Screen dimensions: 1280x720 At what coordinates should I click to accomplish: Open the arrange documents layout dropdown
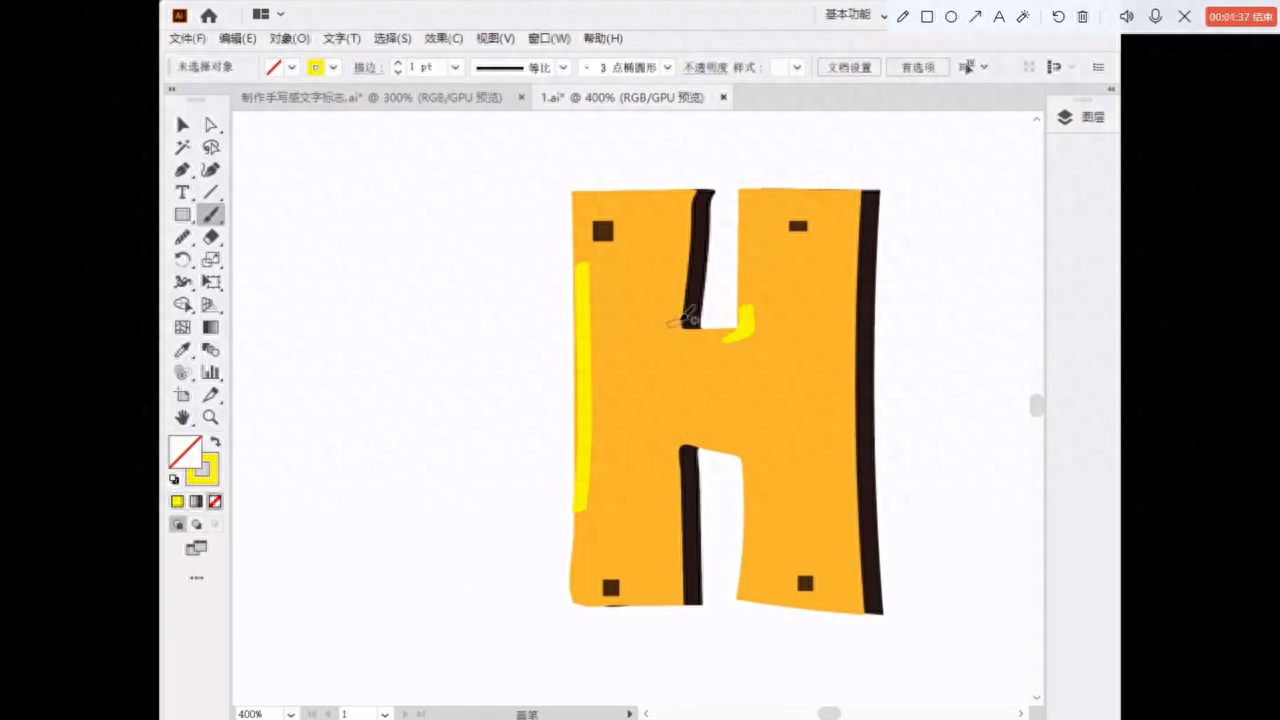268,15
